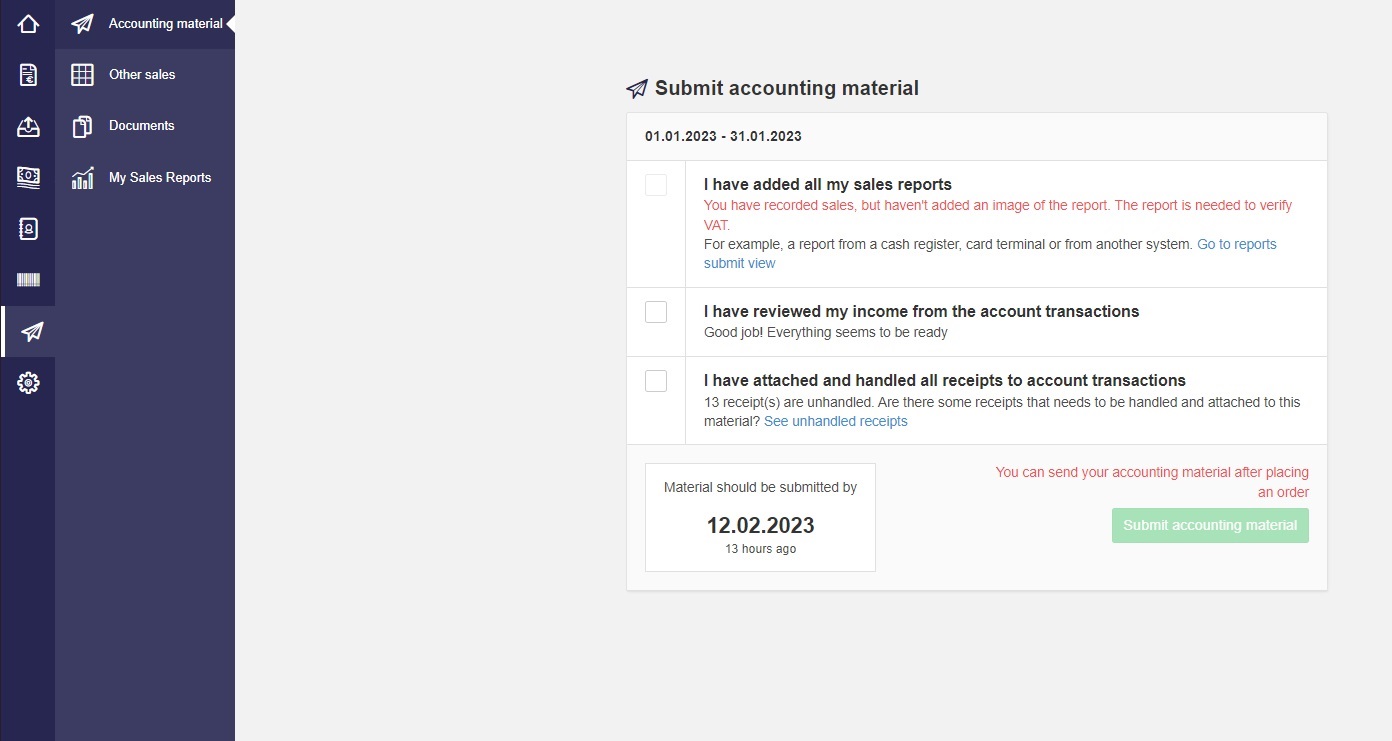Click the My Sales Reports chart icon
This screenshot has height=741, width=1392.
(82, 177)
